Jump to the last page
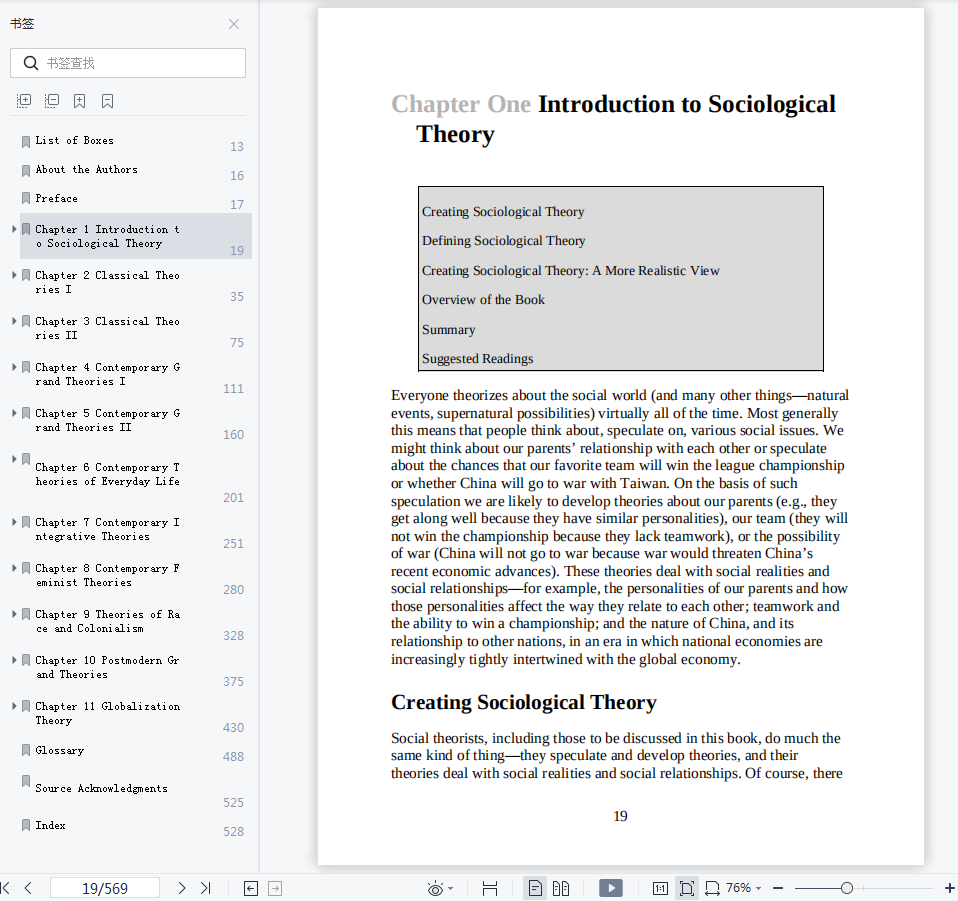The width and height of the screenshot is (958, 901). point(206,888)
